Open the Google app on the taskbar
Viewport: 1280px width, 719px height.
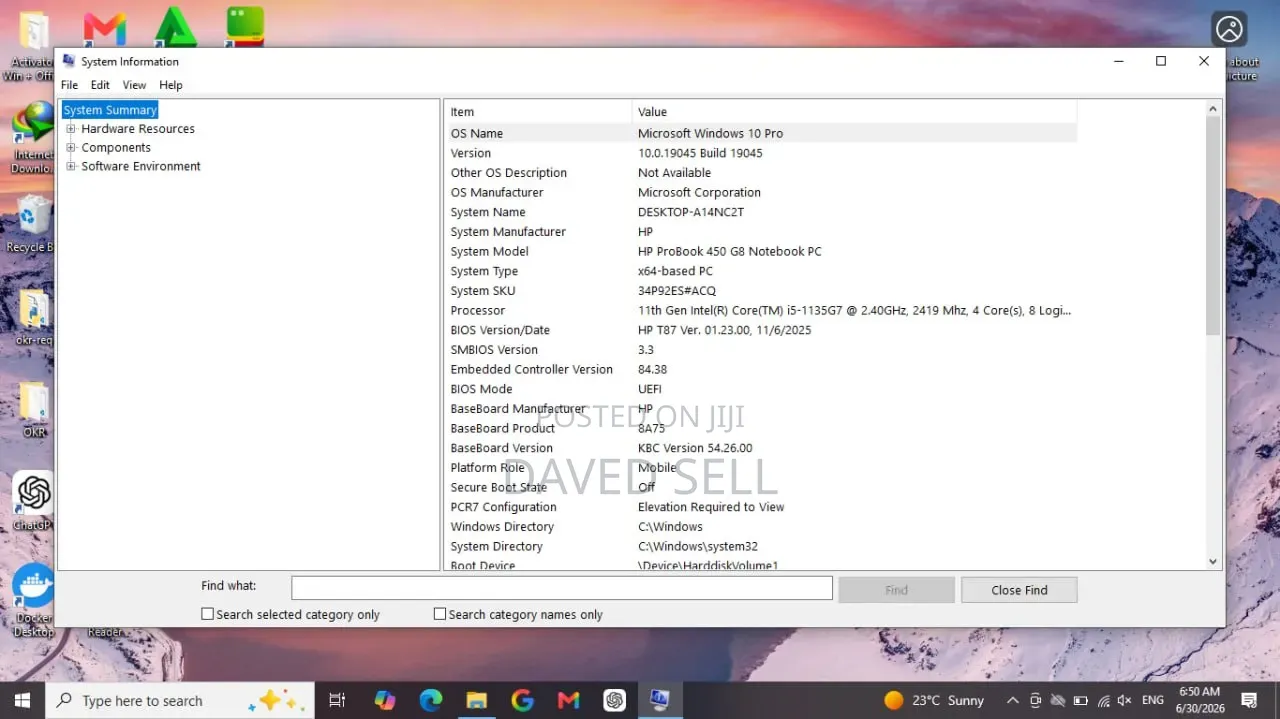click(522, 700)
